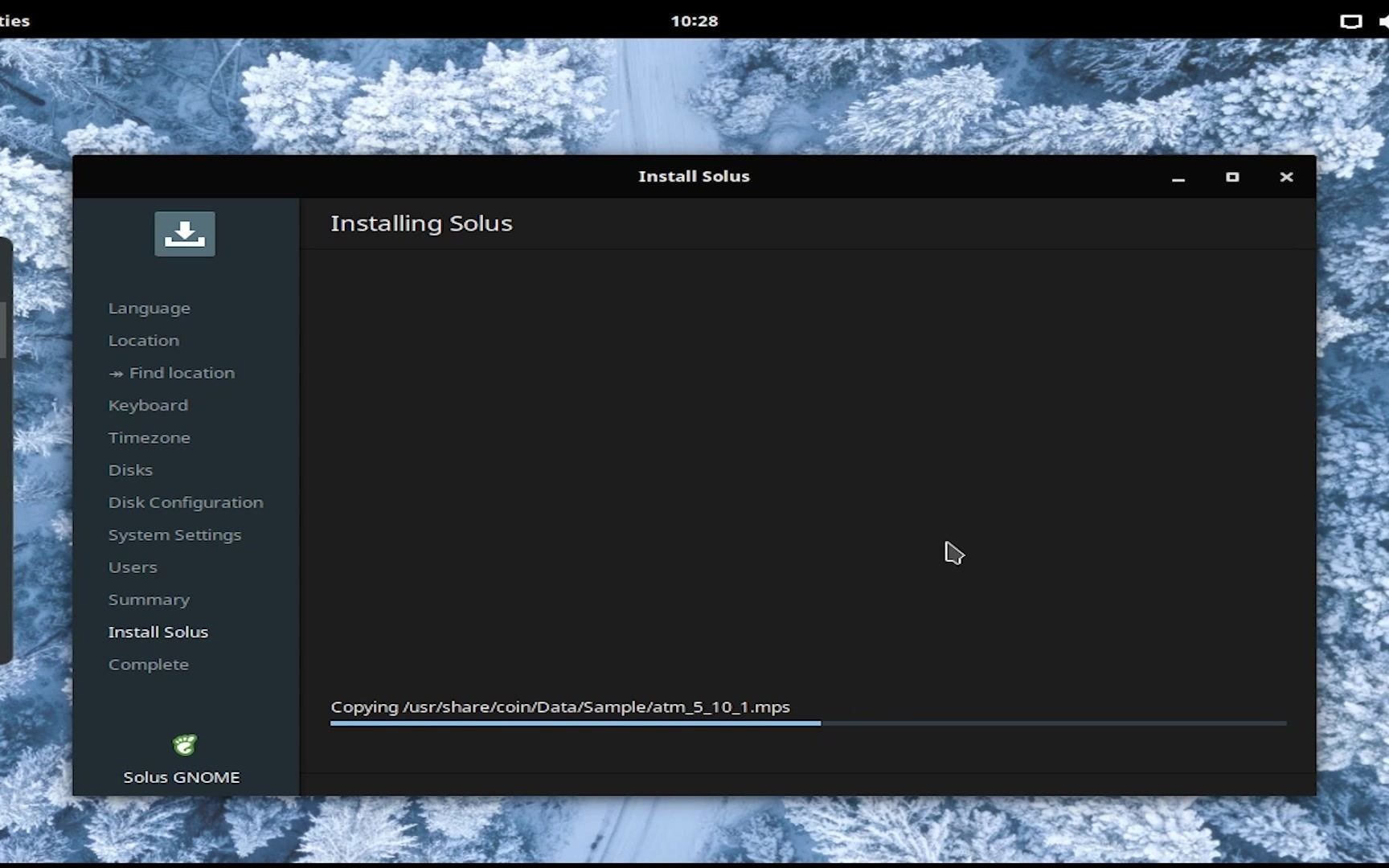Select the Complete step in sidebar

pos(149,664)
